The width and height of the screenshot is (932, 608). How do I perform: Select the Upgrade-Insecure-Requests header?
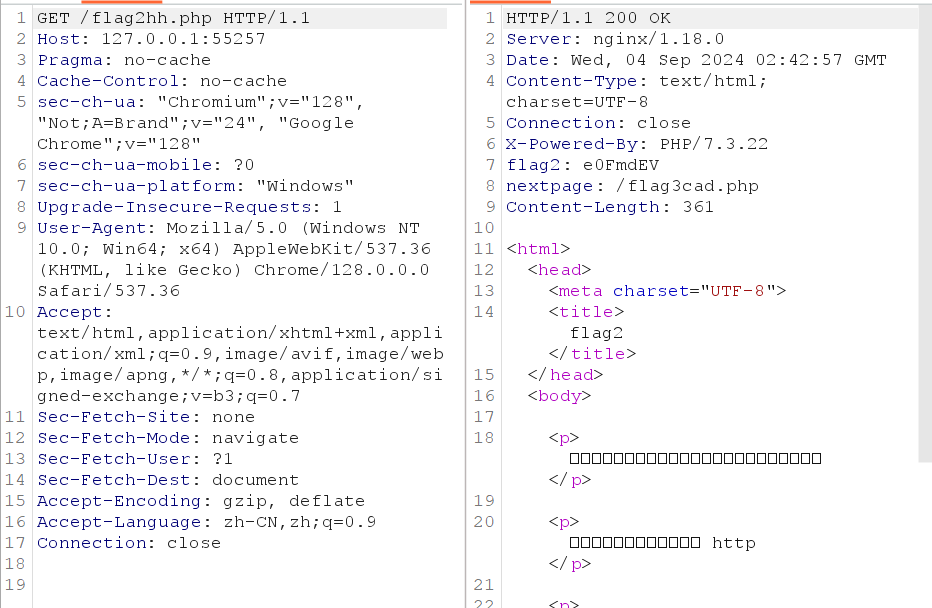189,207
